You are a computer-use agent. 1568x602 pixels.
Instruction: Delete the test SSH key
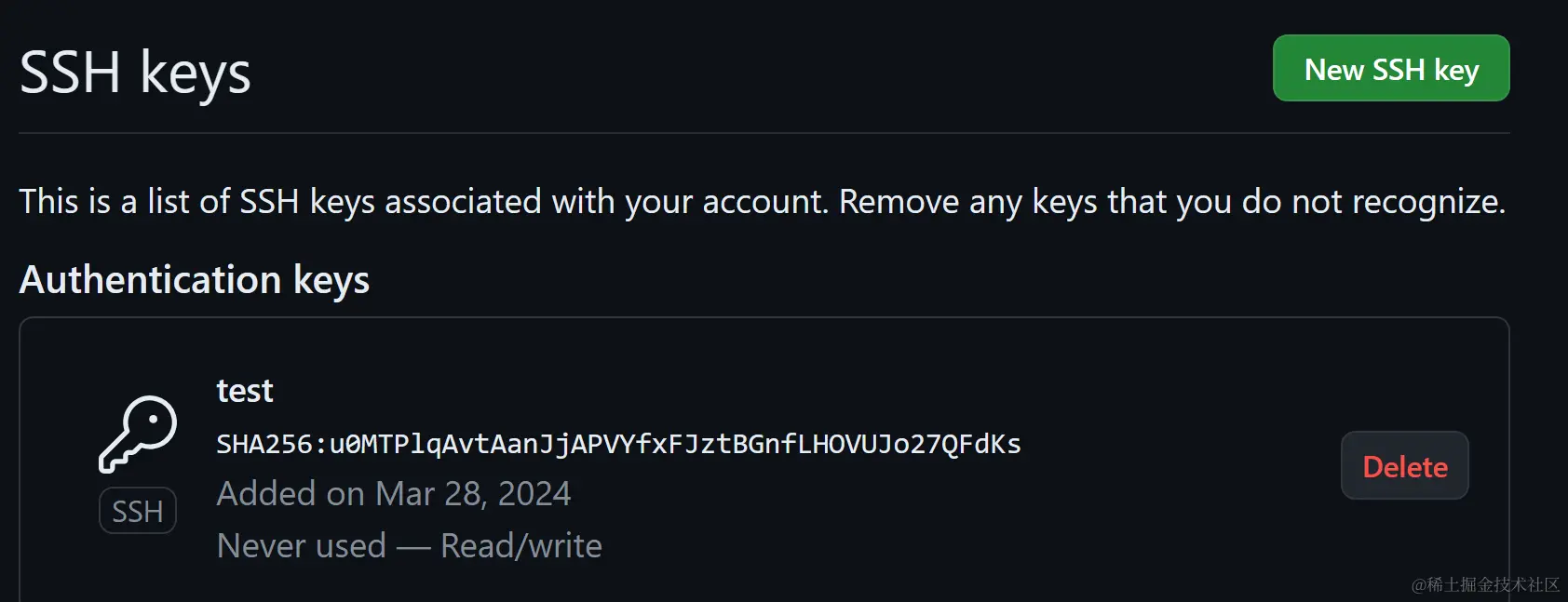(1404, 466)
